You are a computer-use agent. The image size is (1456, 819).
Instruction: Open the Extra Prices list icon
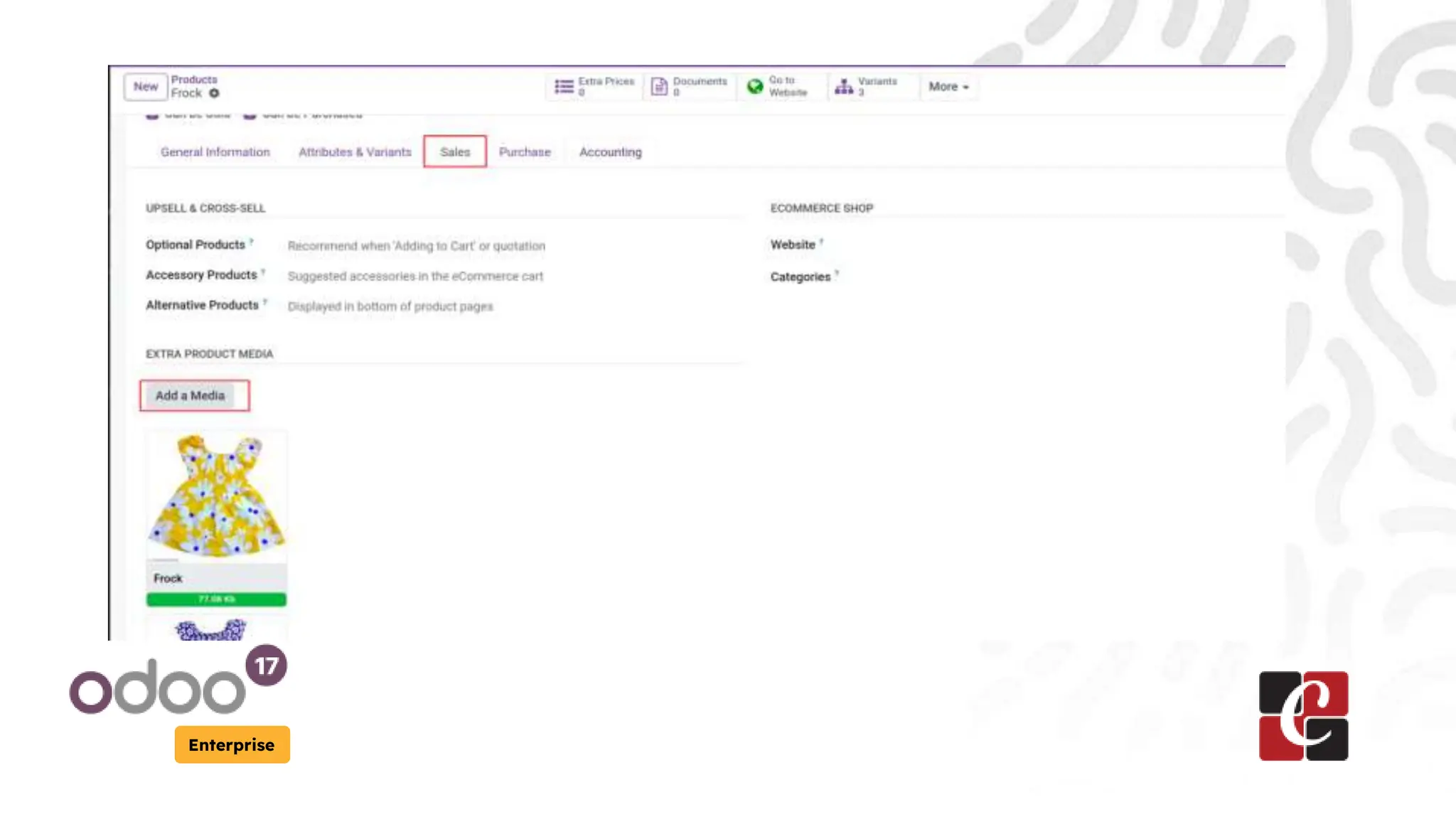(564, 87)
